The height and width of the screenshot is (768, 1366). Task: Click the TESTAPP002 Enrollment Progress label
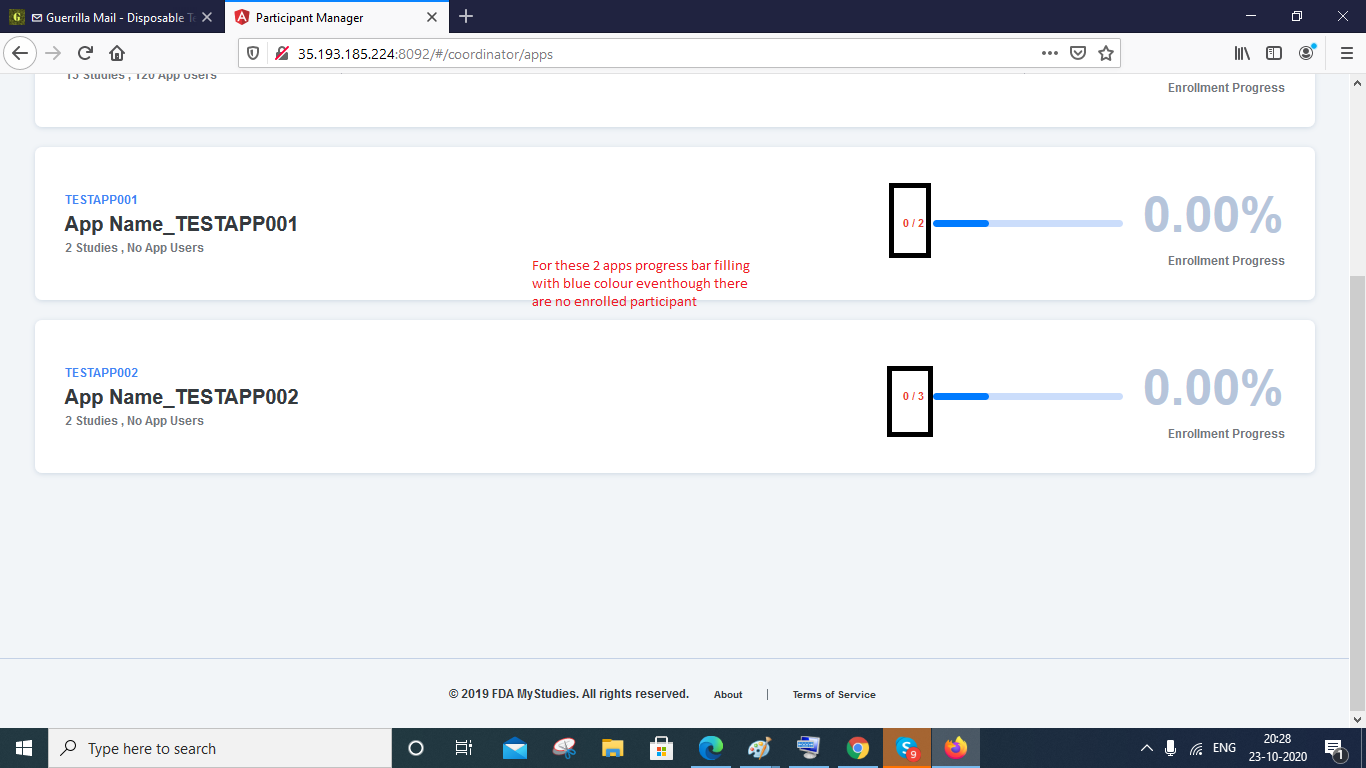coord(1226,434)
